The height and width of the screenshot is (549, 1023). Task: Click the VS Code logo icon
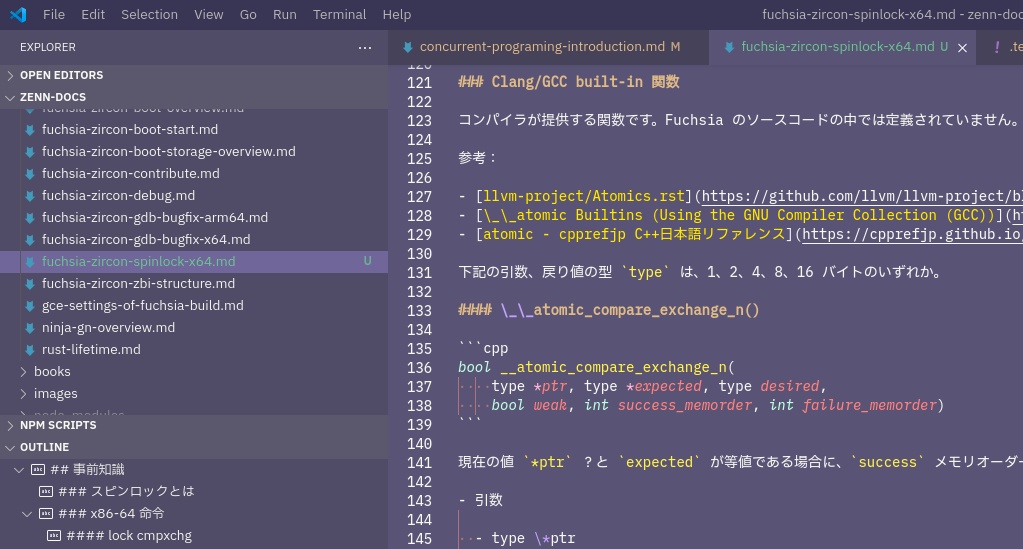[18, 14]
